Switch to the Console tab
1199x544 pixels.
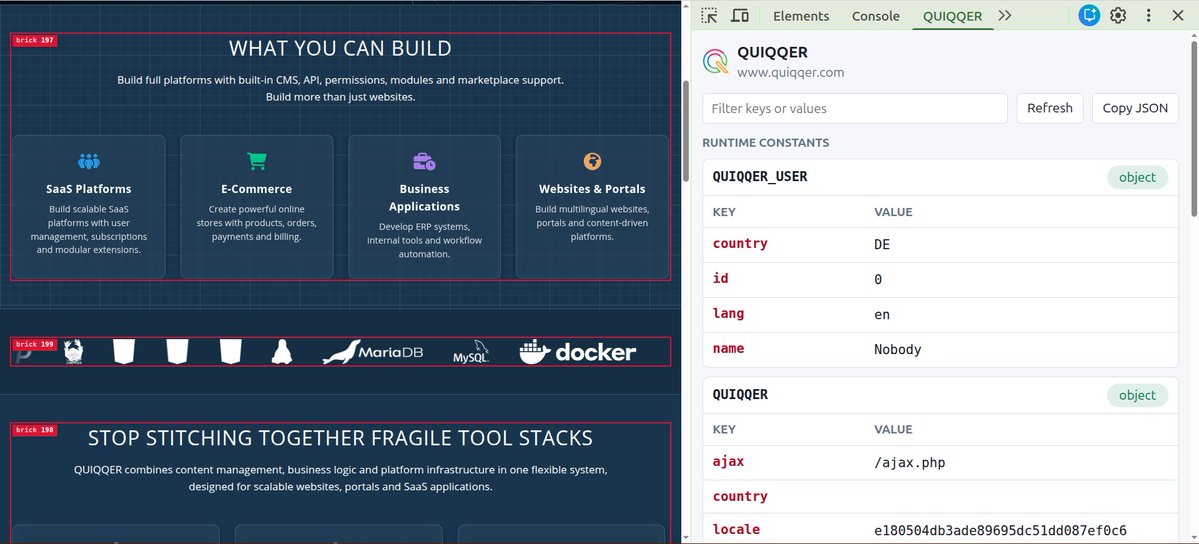pyautogui.click(x=876, y=16)
